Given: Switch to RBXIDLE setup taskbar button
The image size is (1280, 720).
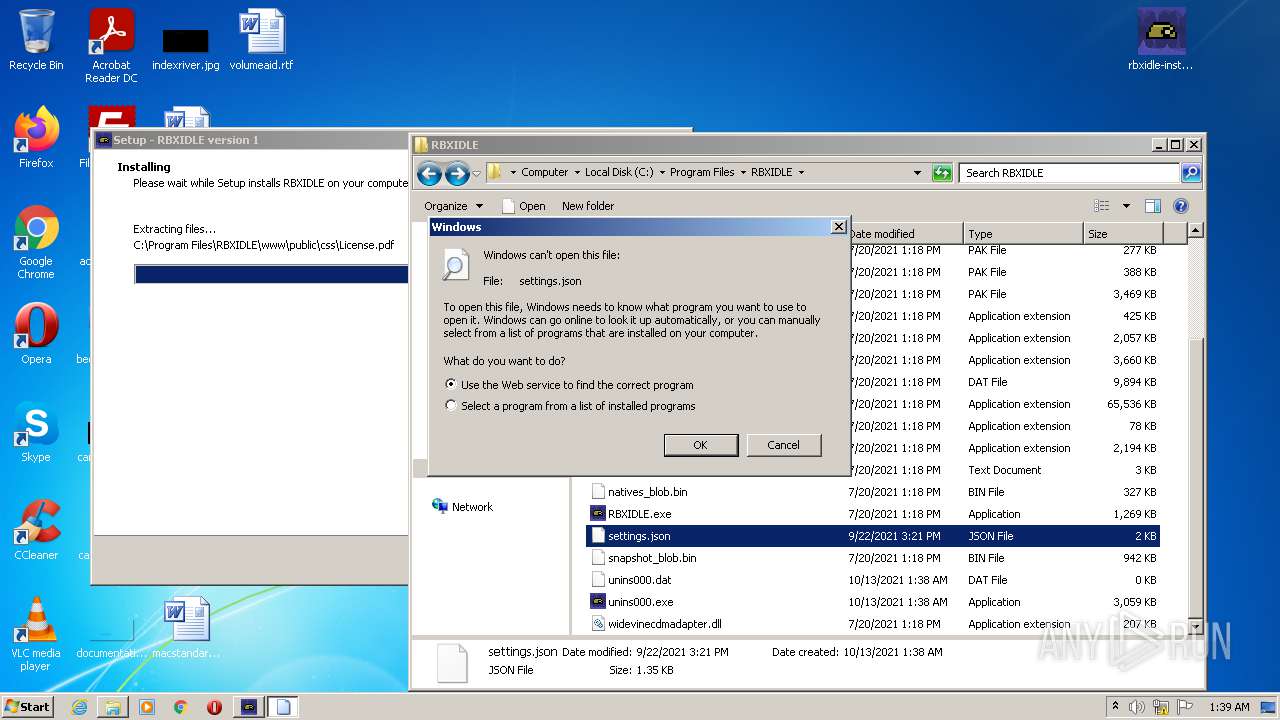Looking at the screenshot, I should 249,707.
